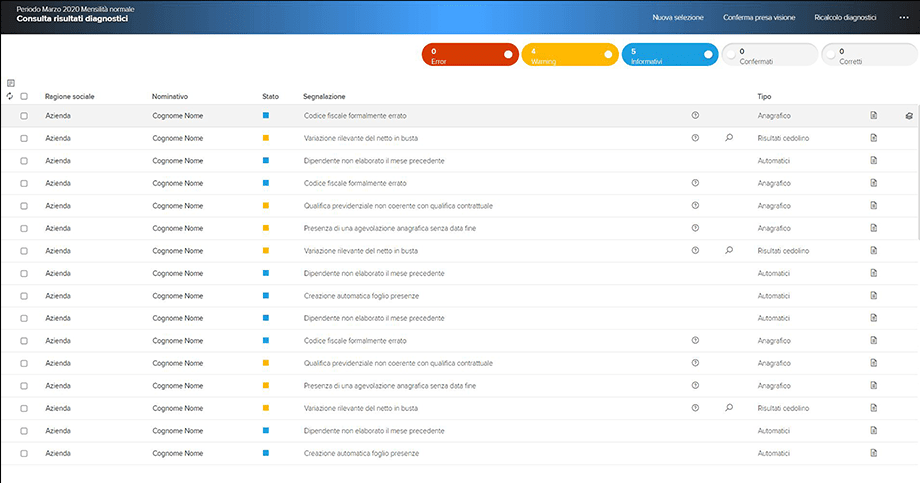The height and width of the screenshot is (483, 920).
Task: Open document icon in first Presenza agevolazione row
Action: pyautogui.click(x=874, y=228)
